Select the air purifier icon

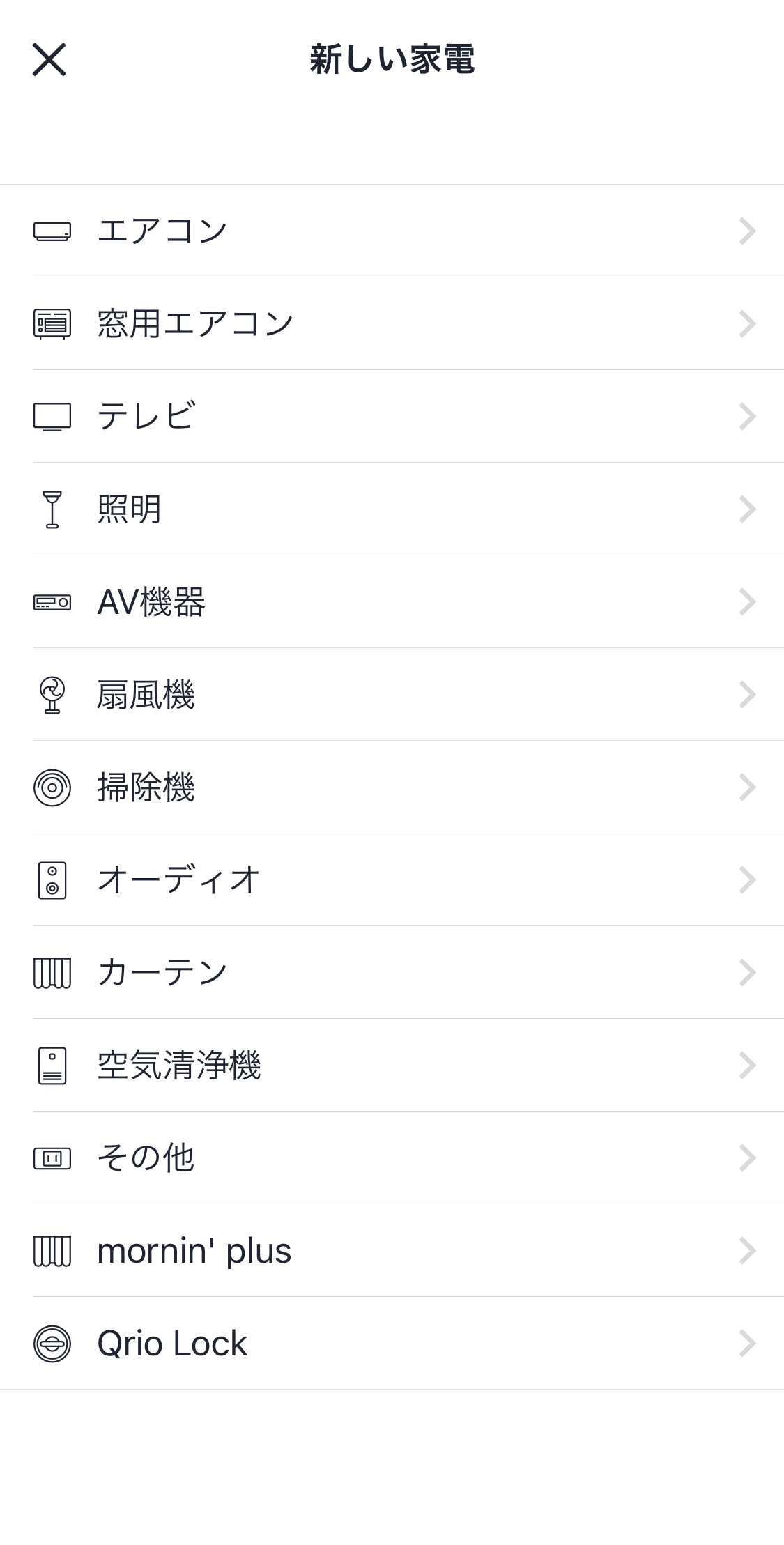[52, 1066]
